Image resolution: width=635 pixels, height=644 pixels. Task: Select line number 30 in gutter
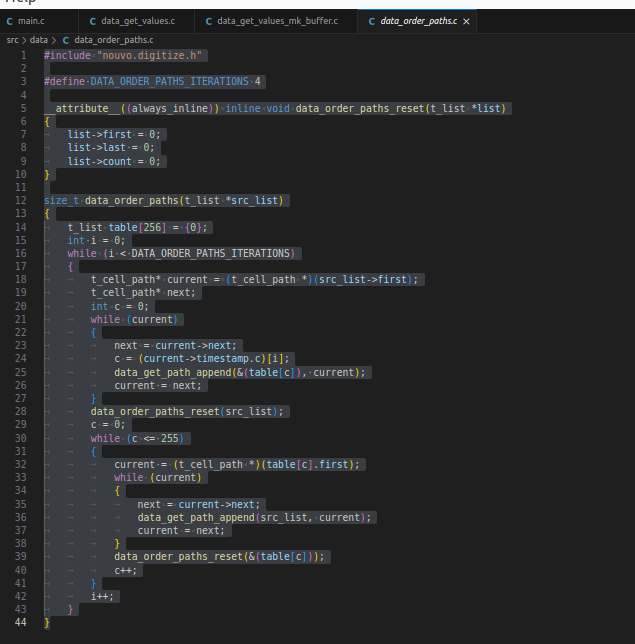pos(22,438)
